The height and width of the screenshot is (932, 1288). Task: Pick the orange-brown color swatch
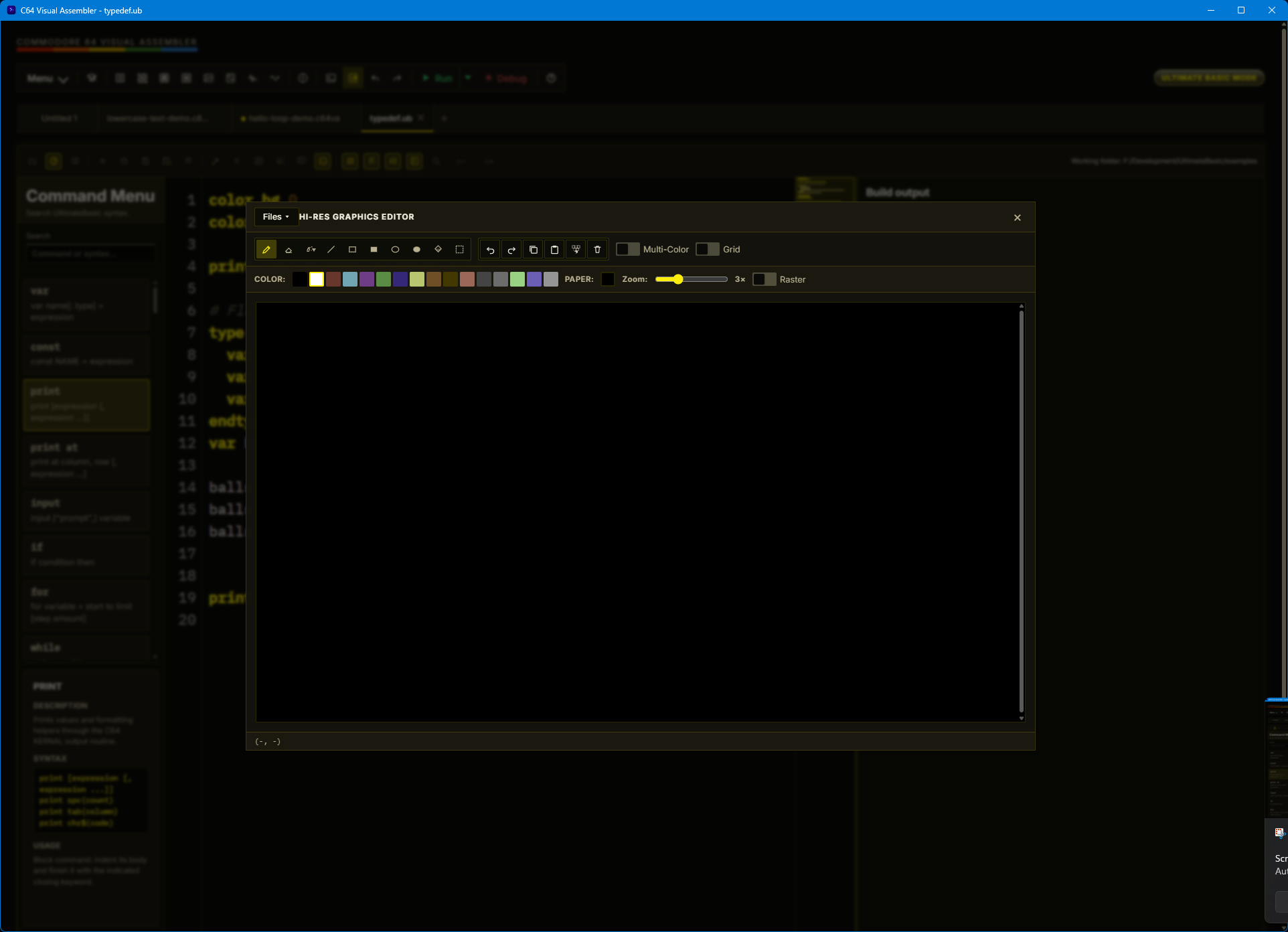(x=434, y=279)
